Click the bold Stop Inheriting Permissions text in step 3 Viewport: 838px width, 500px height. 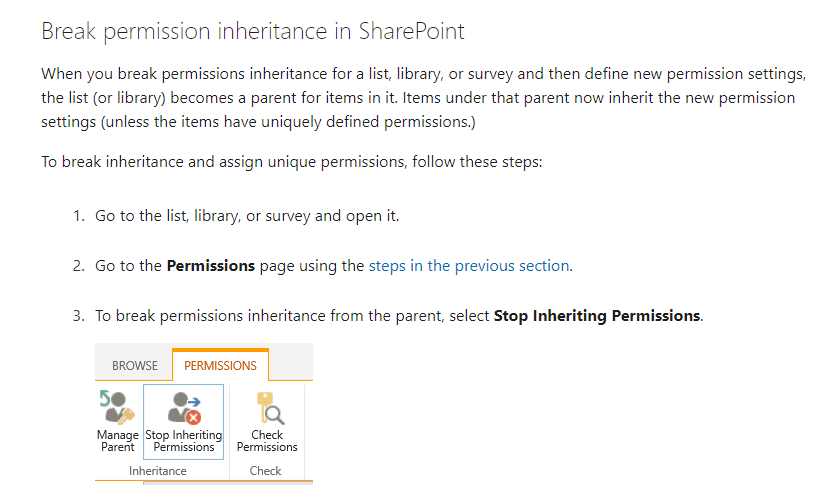597,316
